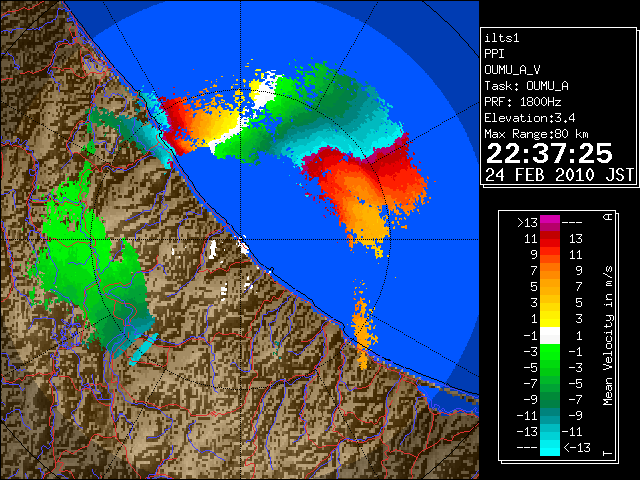Click the 'Max Range:80 km' line
Image resolution: width=640 pixels, height=480 pixels.
coord(536,134)
